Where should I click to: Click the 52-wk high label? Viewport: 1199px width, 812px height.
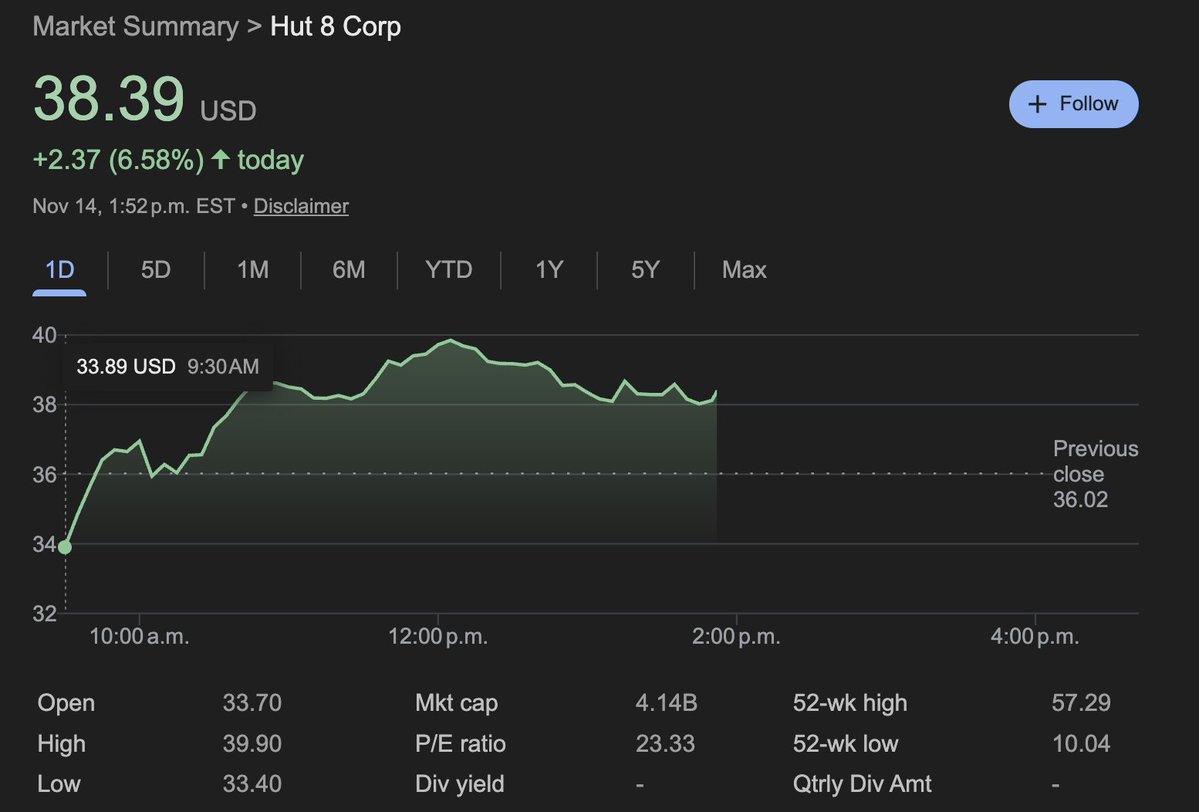[x=850, y=703]
